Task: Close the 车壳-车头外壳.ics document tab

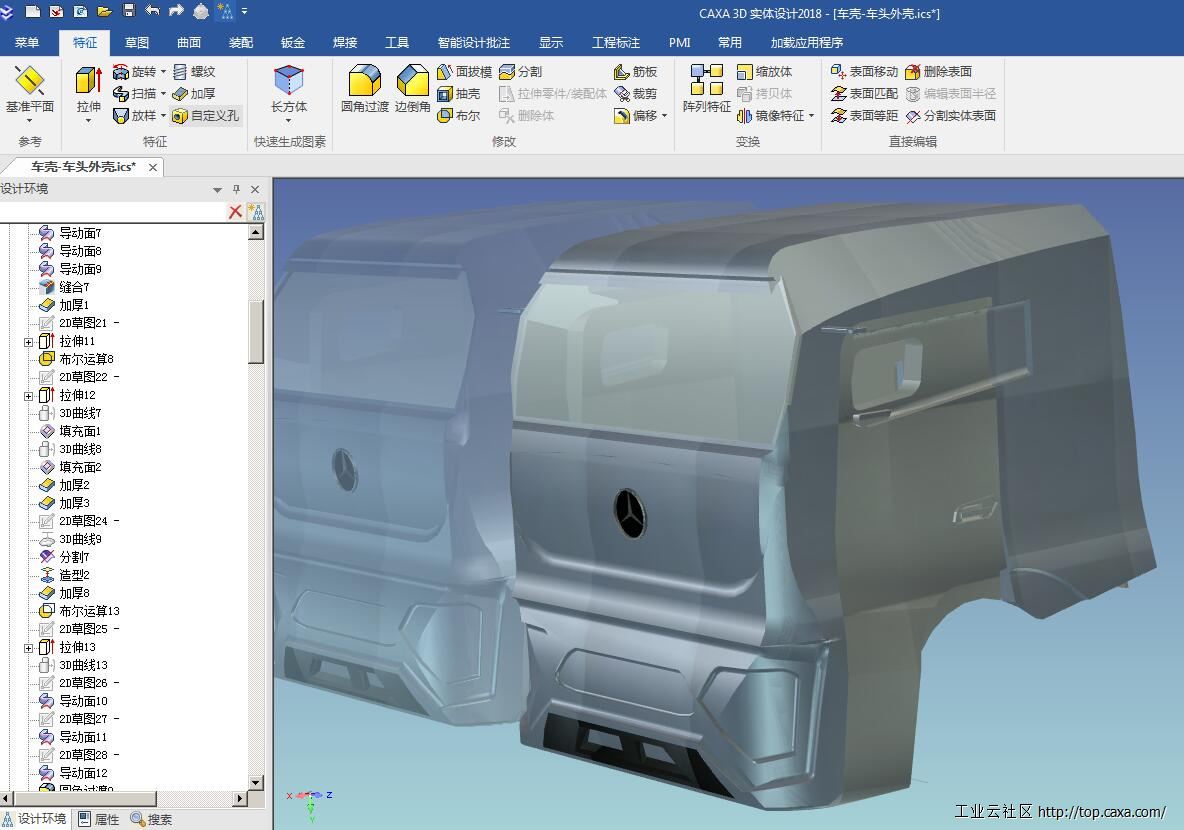Action: click(x=153, y=168)
